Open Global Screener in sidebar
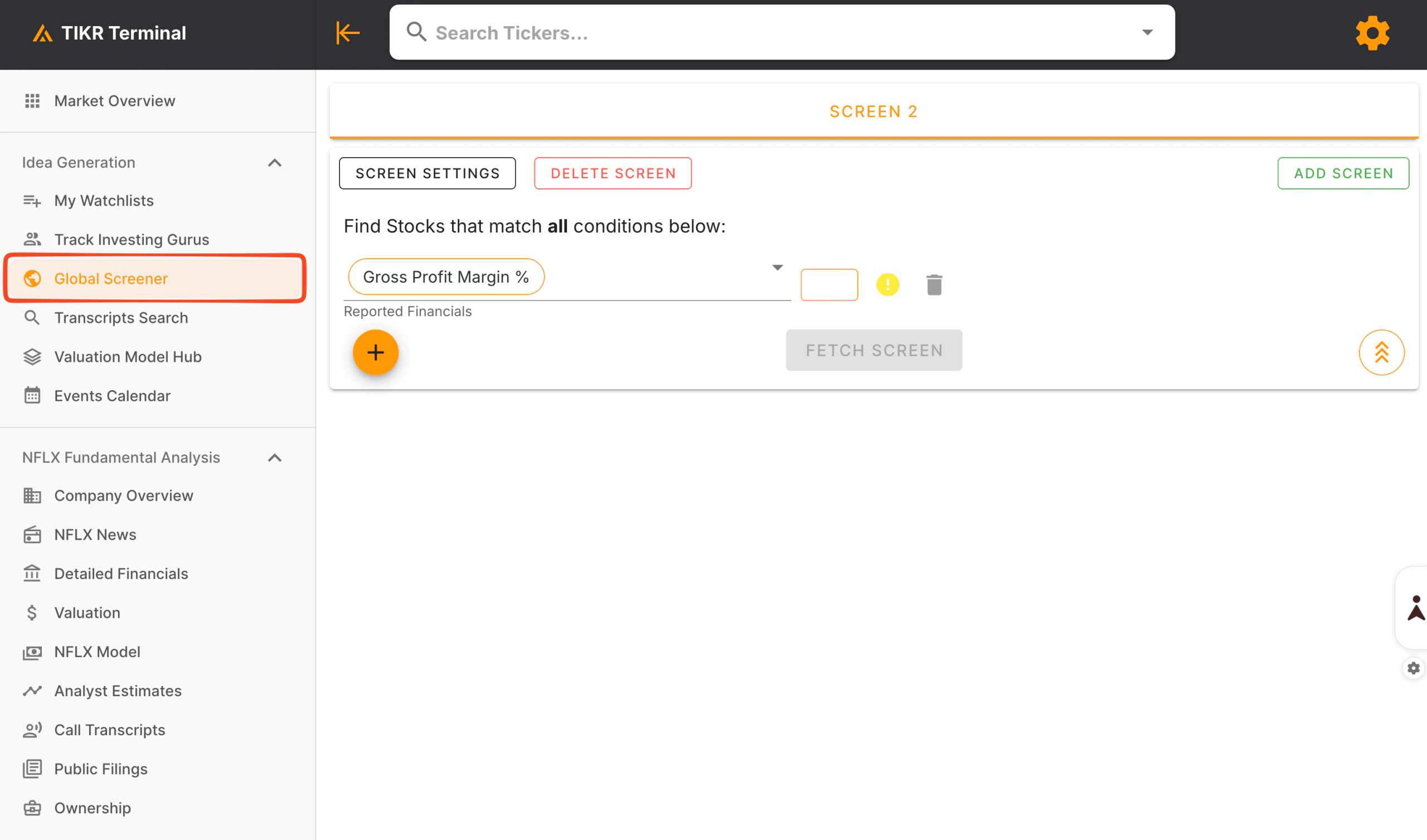Screen dimensions: 1427x840 (111, 279)
